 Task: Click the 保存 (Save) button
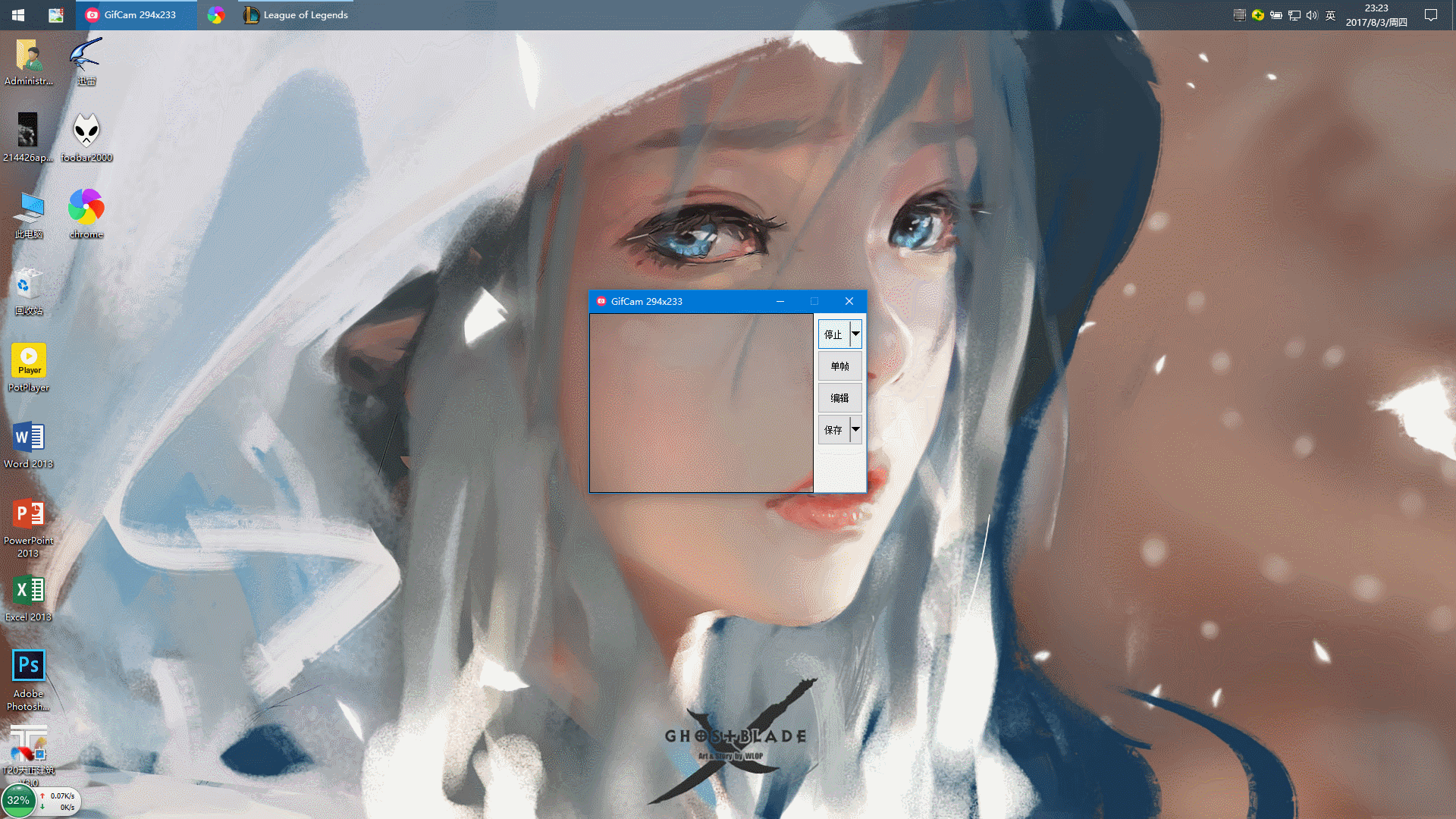833,430
